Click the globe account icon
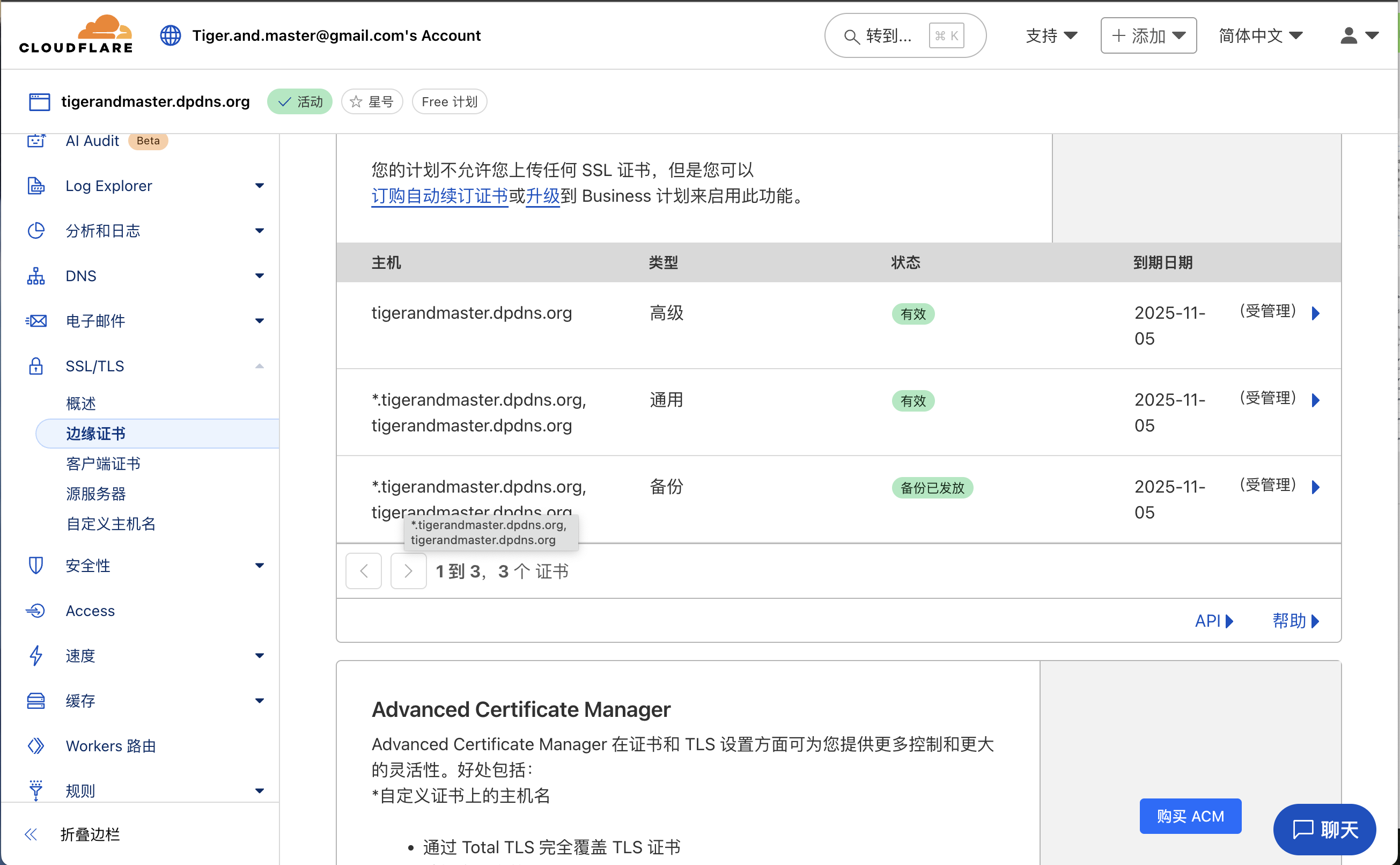 tap(171, 35)
